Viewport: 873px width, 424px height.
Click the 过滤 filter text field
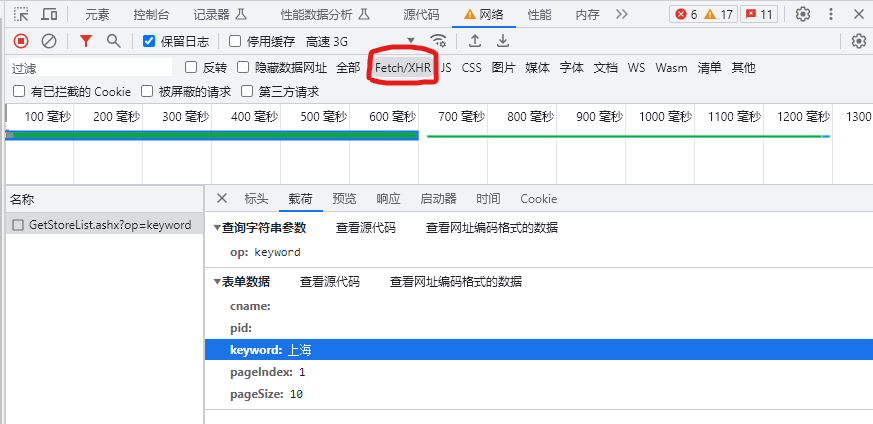point(91,68)
